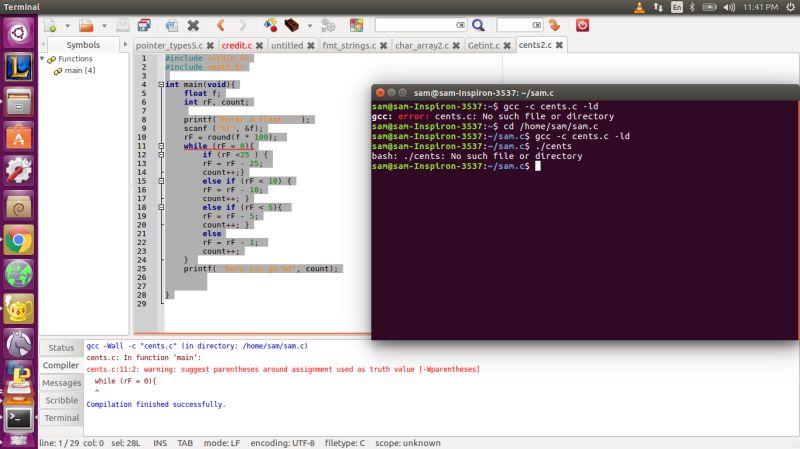The height and width of the screenshot is (449, 800).
Task: Fold the while loop at line 11
Action: click(161, 146)
